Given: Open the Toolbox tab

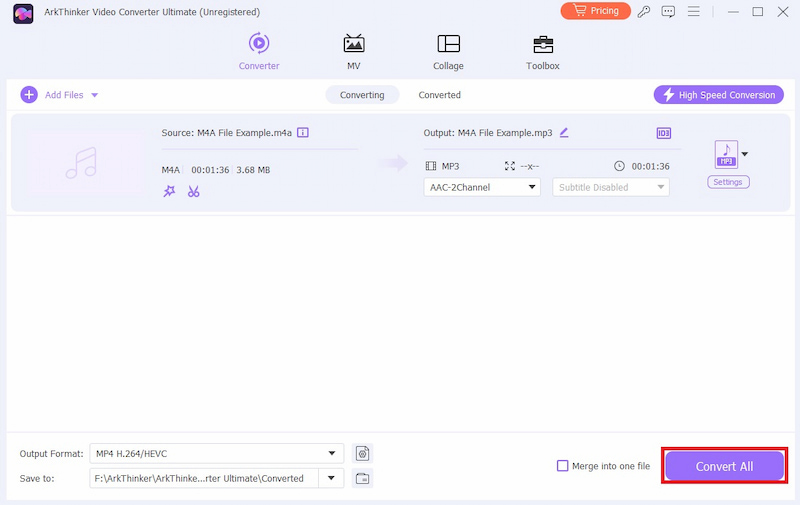Looking at the screenshot, I should coord(543,51).
